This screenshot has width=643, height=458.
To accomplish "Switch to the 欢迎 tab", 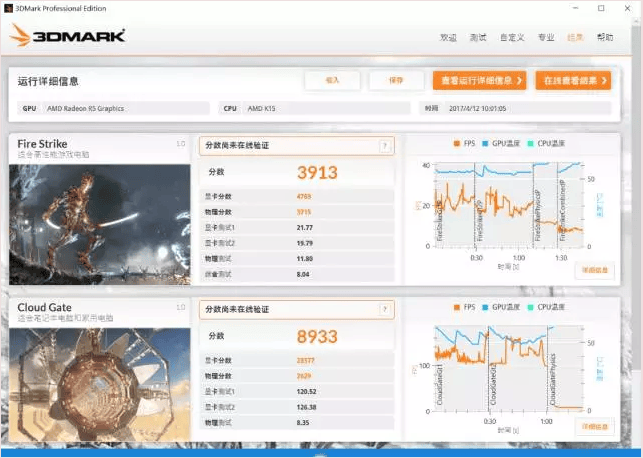I will pos(448,37).
